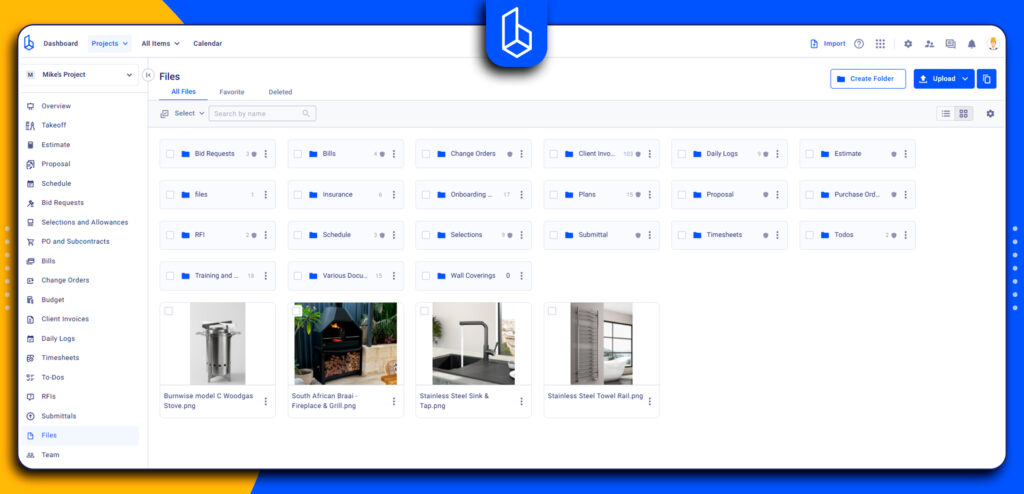The image size is (1024, 494).
Task: Click the notifications bell icon
Action: coord(971,44)
